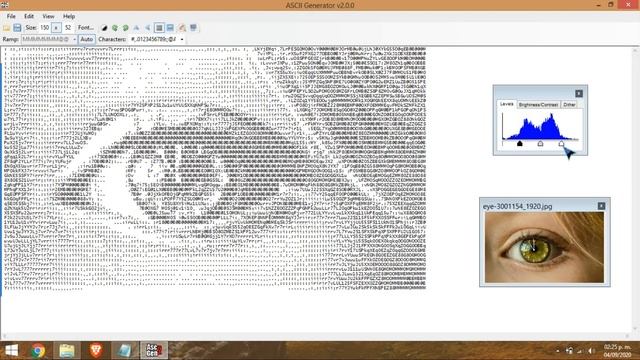Open File Explorer from the taskbar
This screenshot has height=360, width=640.
click(67, 351)
